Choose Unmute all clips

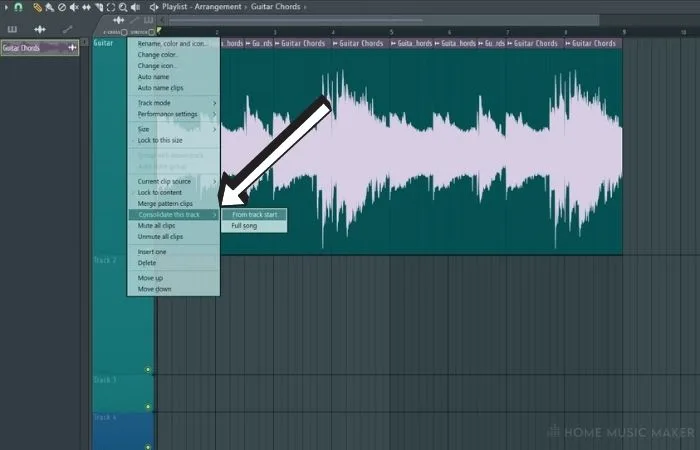click(172, 237)
